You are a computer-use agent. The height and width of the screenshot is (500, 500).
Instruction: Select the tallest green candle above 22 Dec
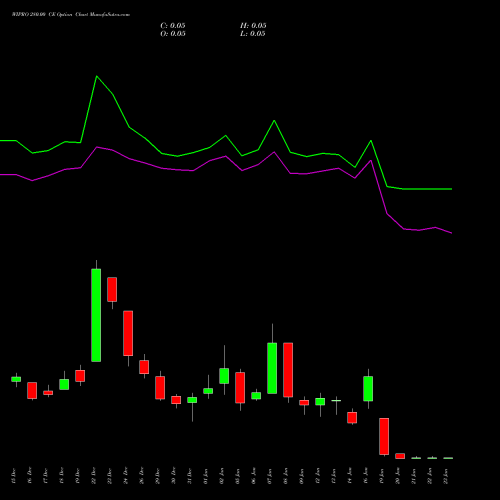pyautogui.click(x=96, y=315)
